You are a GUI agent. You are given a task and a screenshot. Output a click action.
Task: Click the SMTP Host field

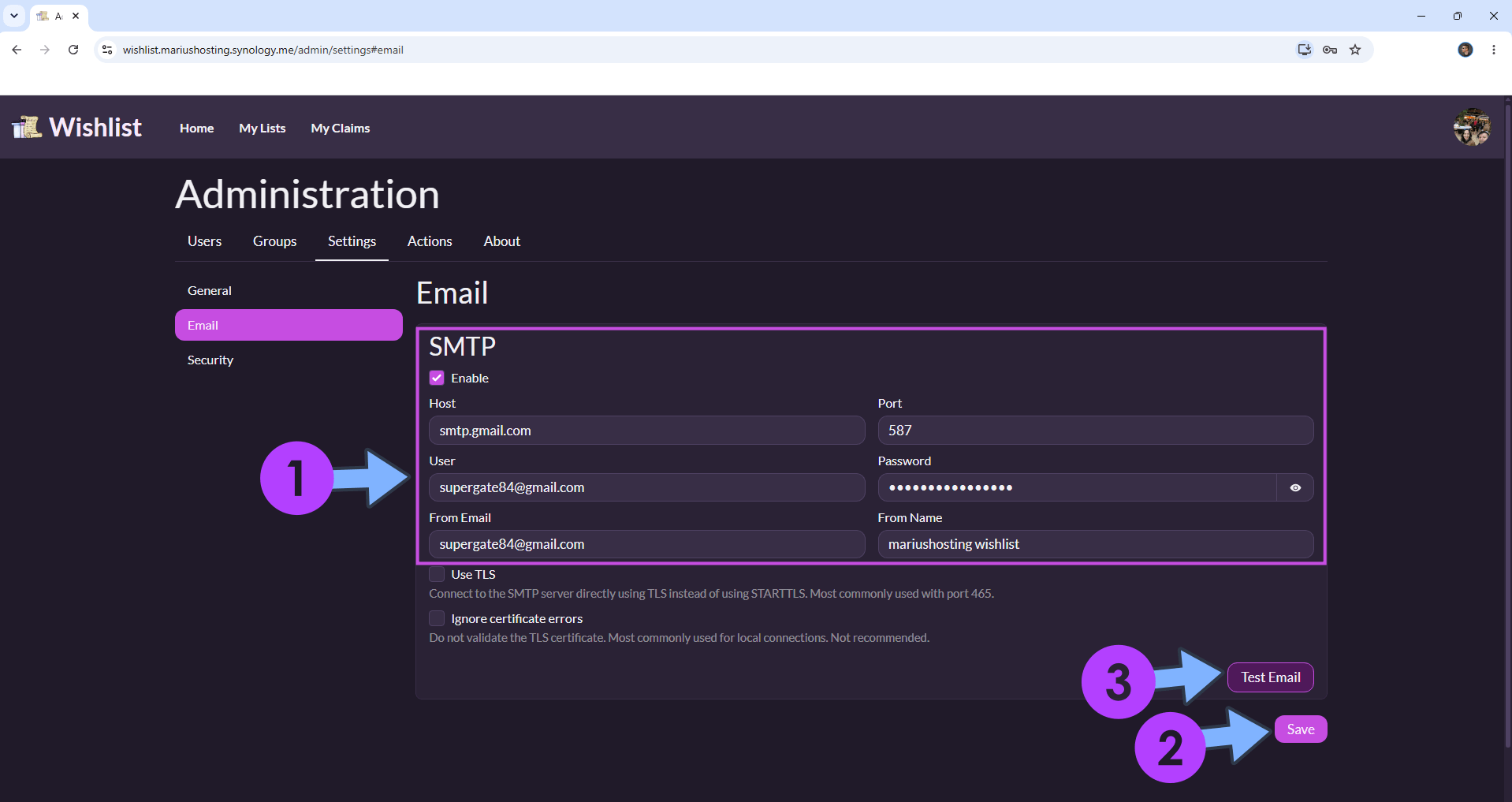[646, 431]
